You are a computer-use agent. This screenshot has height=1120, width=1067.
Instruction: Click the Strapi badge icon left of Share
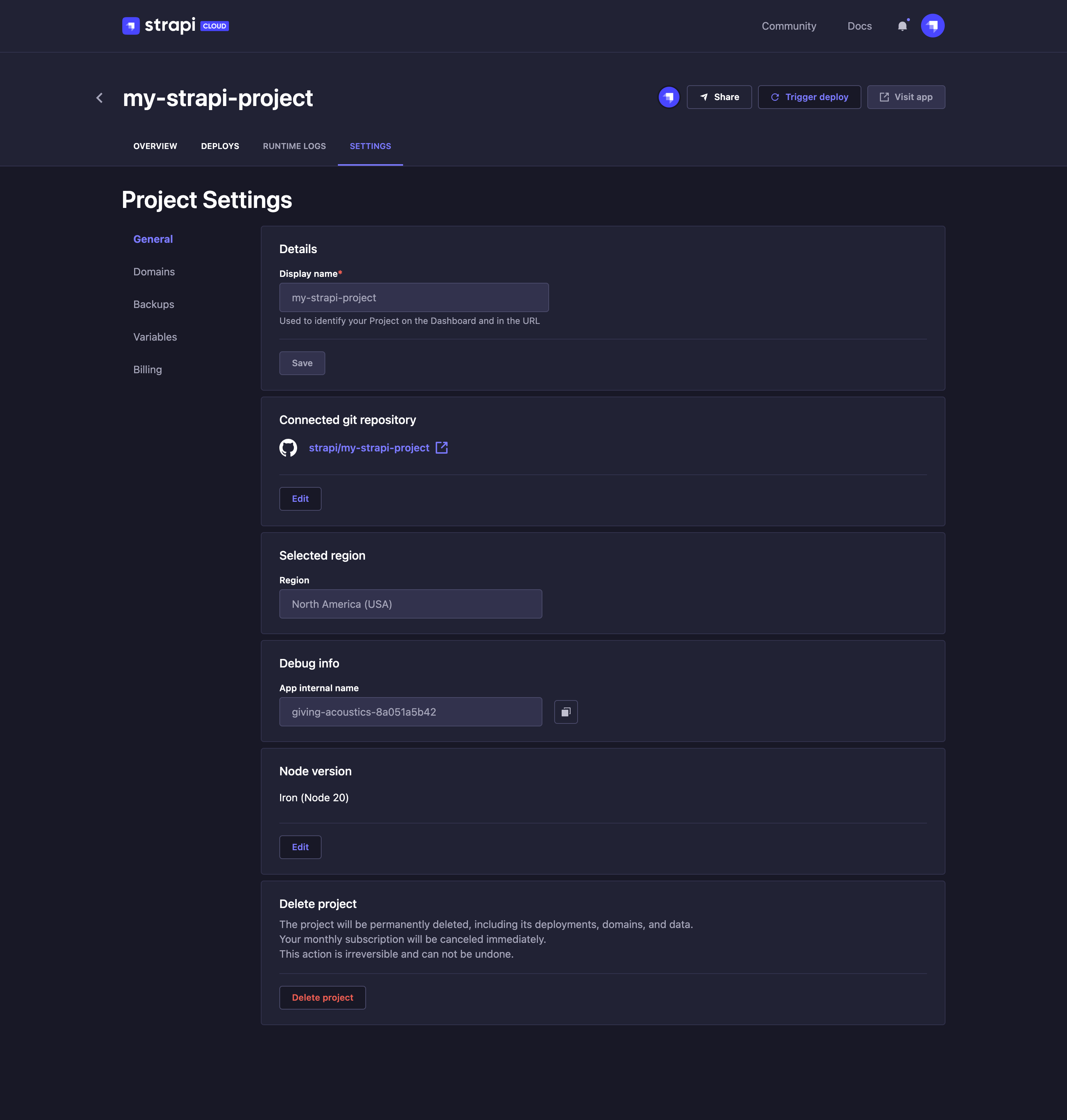tap(668, 97)
